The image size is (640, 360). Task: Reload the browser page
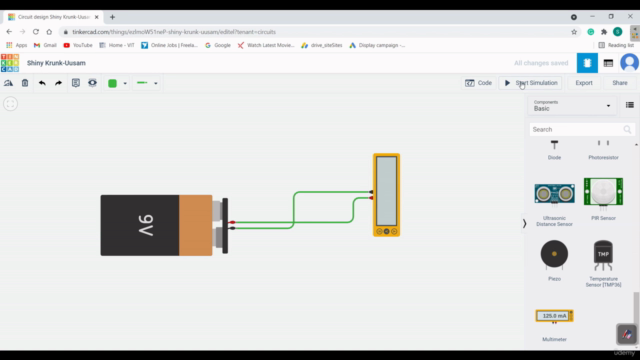click(36, 32)
